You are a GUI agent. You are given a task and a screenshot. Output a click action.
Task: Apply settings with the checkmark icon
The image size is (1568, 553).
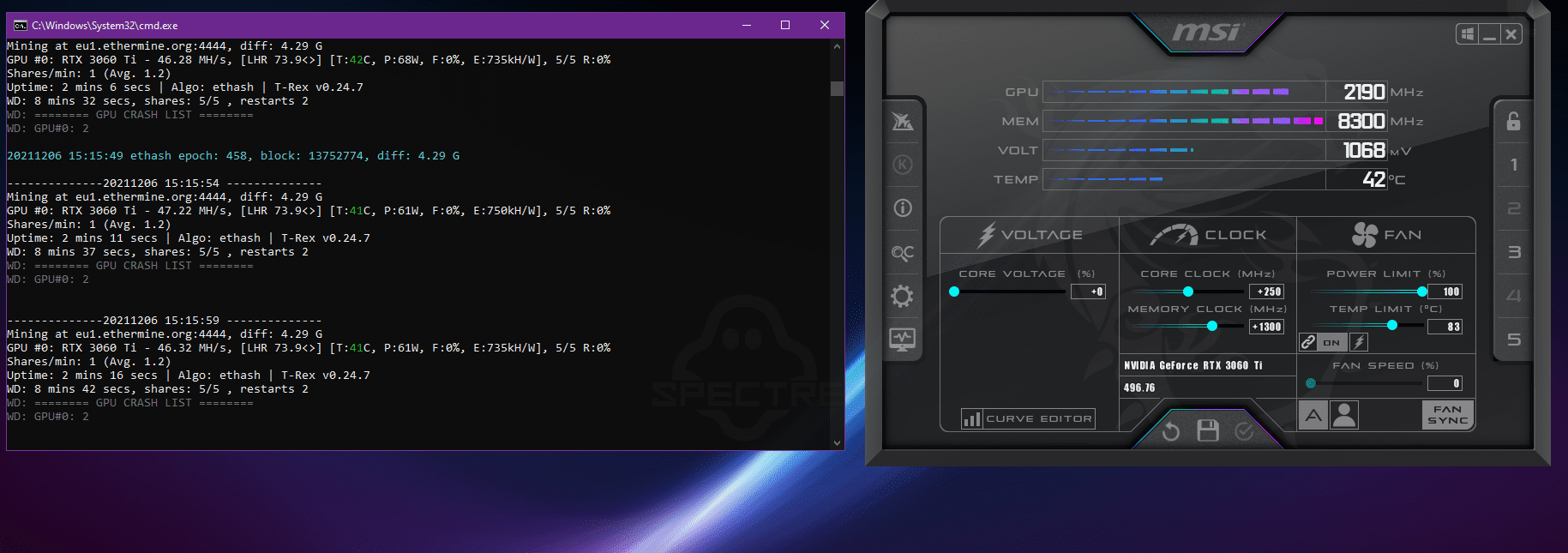click(x=1244, y=431)
